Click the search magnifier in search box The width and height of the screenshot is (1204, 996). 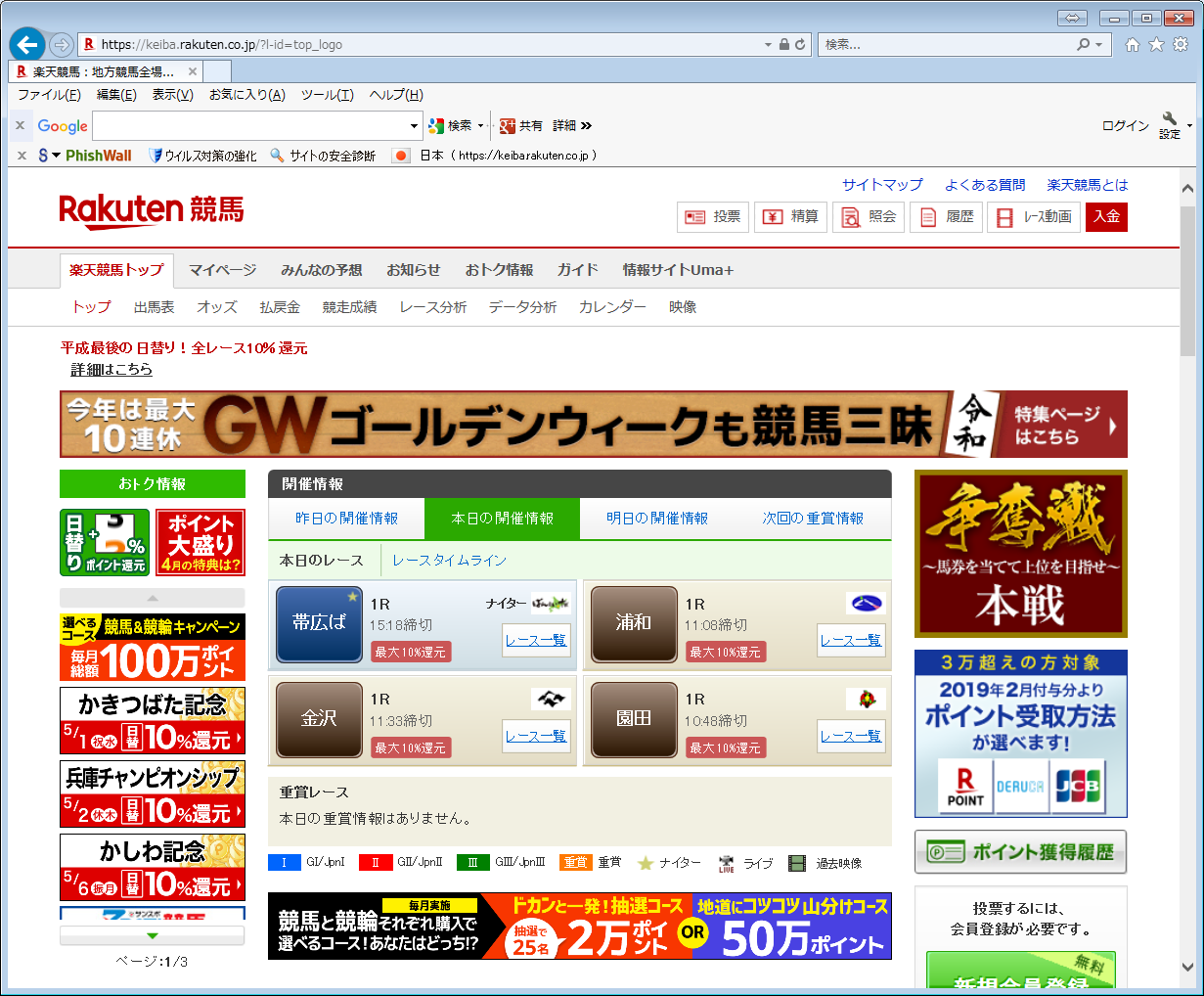(x=1083, y=45)
